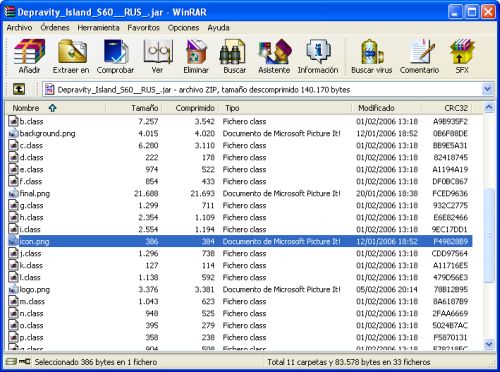Click the scrollbar down arrow
The width and height of the screenshot is (500, 372).
click(x=488, y=344)
